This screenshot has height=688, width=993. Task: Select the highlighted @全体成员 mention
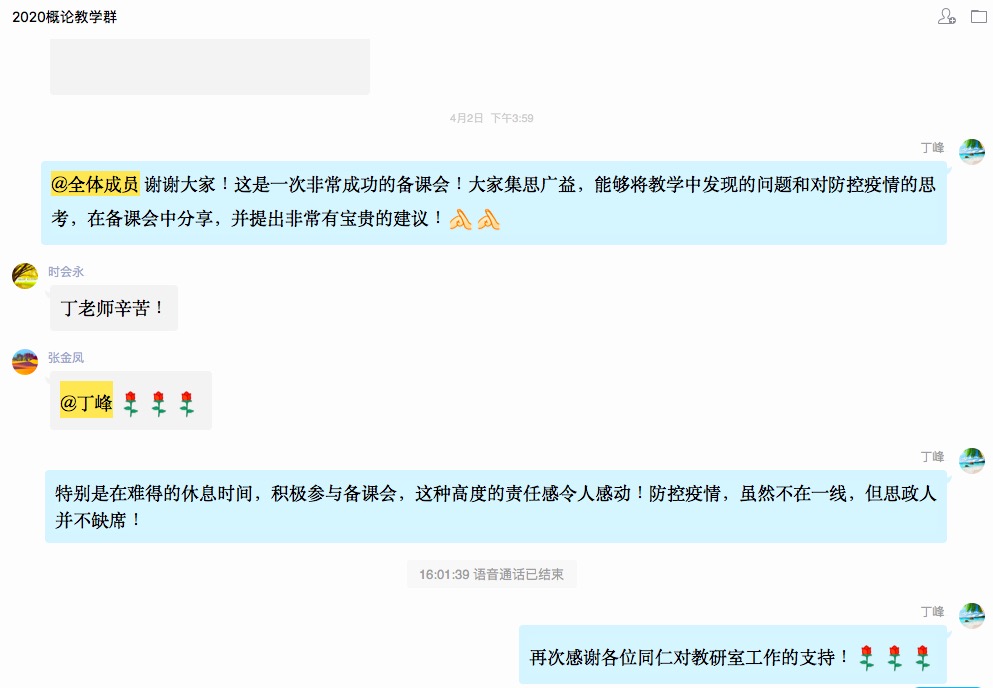pos(95,184)
